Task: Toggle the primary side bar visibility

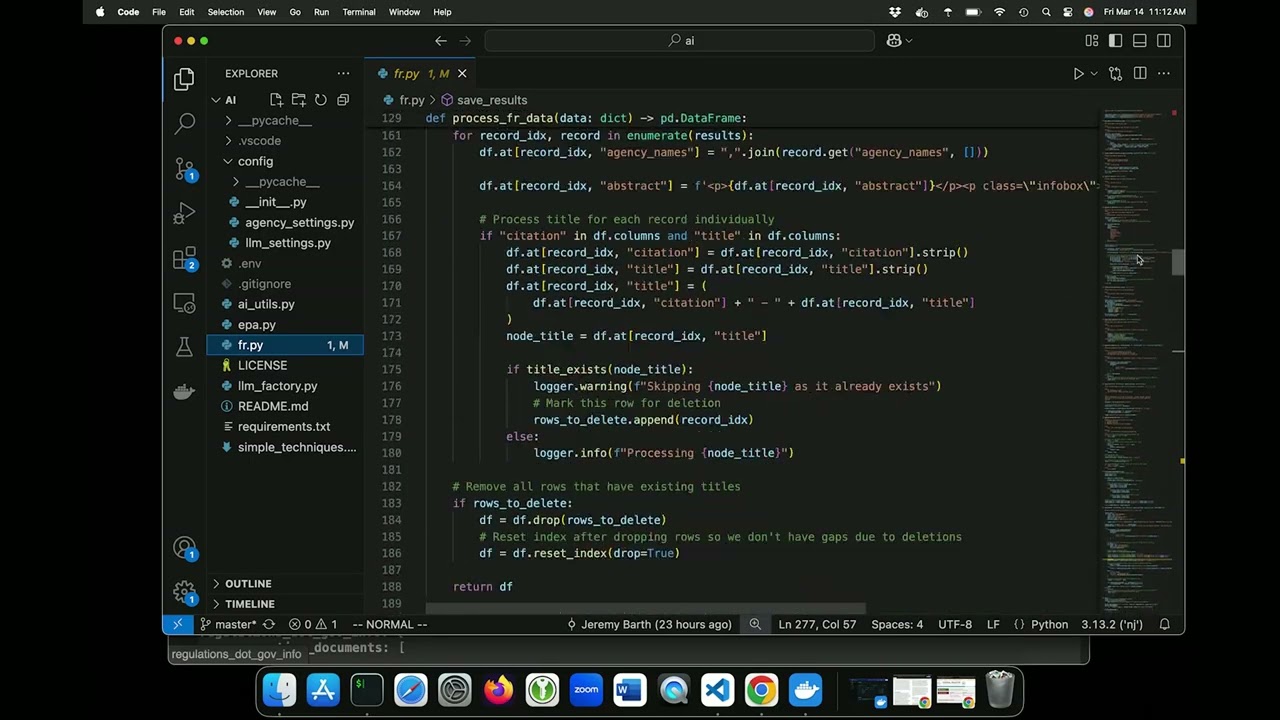Action: 1116,40
